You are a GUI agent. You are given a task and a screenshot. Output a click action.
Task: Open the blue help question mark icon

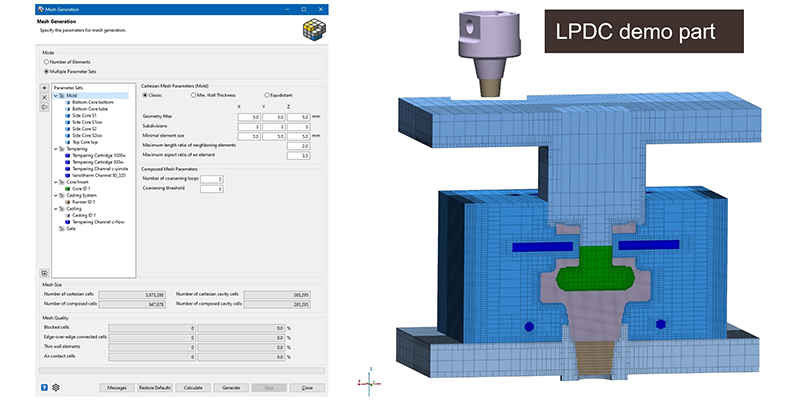point(45,387)
